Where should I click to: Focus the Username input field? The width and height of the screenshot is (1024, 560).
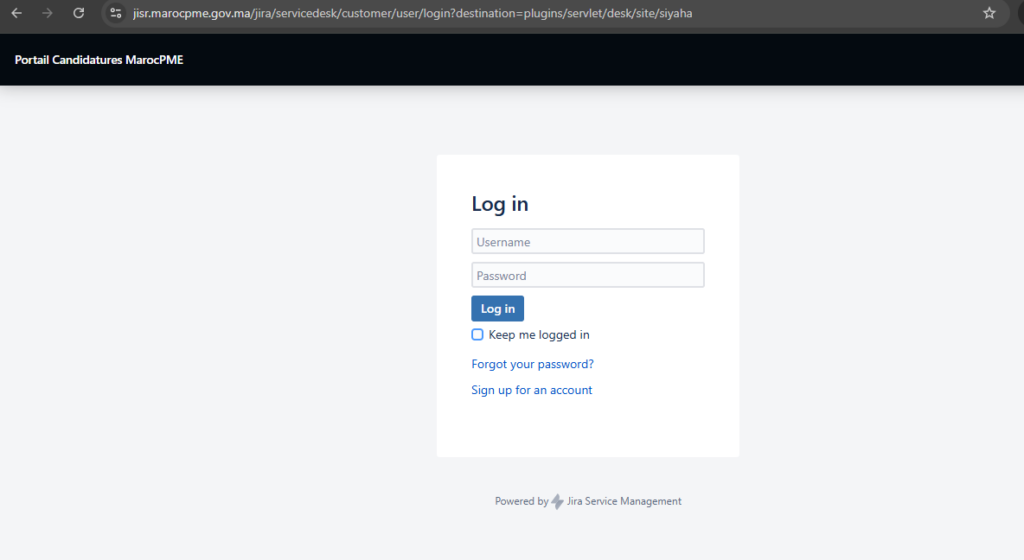click(587, 241)
